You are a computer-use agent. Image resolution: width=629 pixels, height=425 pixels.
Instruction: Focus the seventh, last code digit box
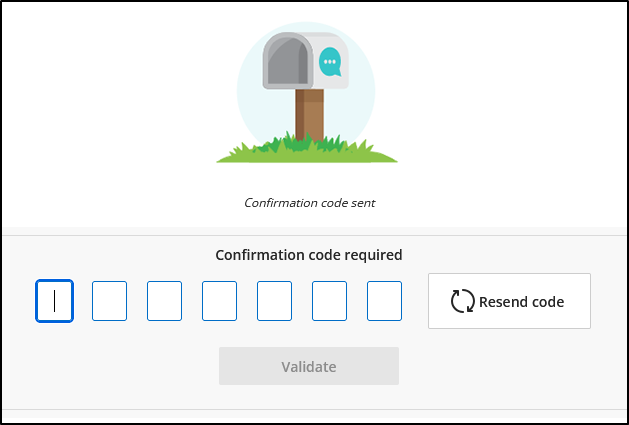tap(384, 300)
